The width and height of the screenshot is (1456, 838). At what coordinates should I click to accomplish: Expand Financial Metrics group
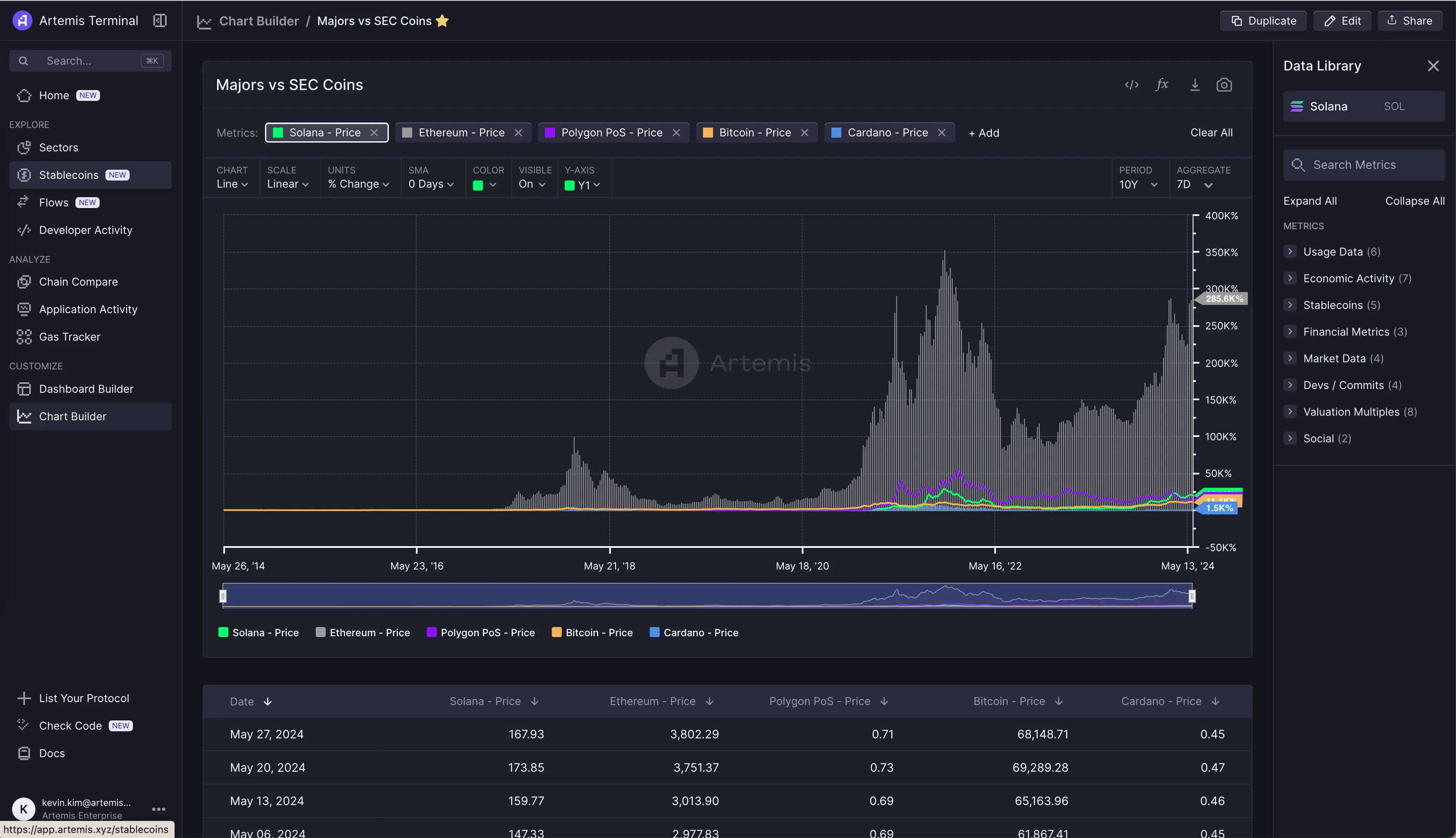coord(1290,331)
